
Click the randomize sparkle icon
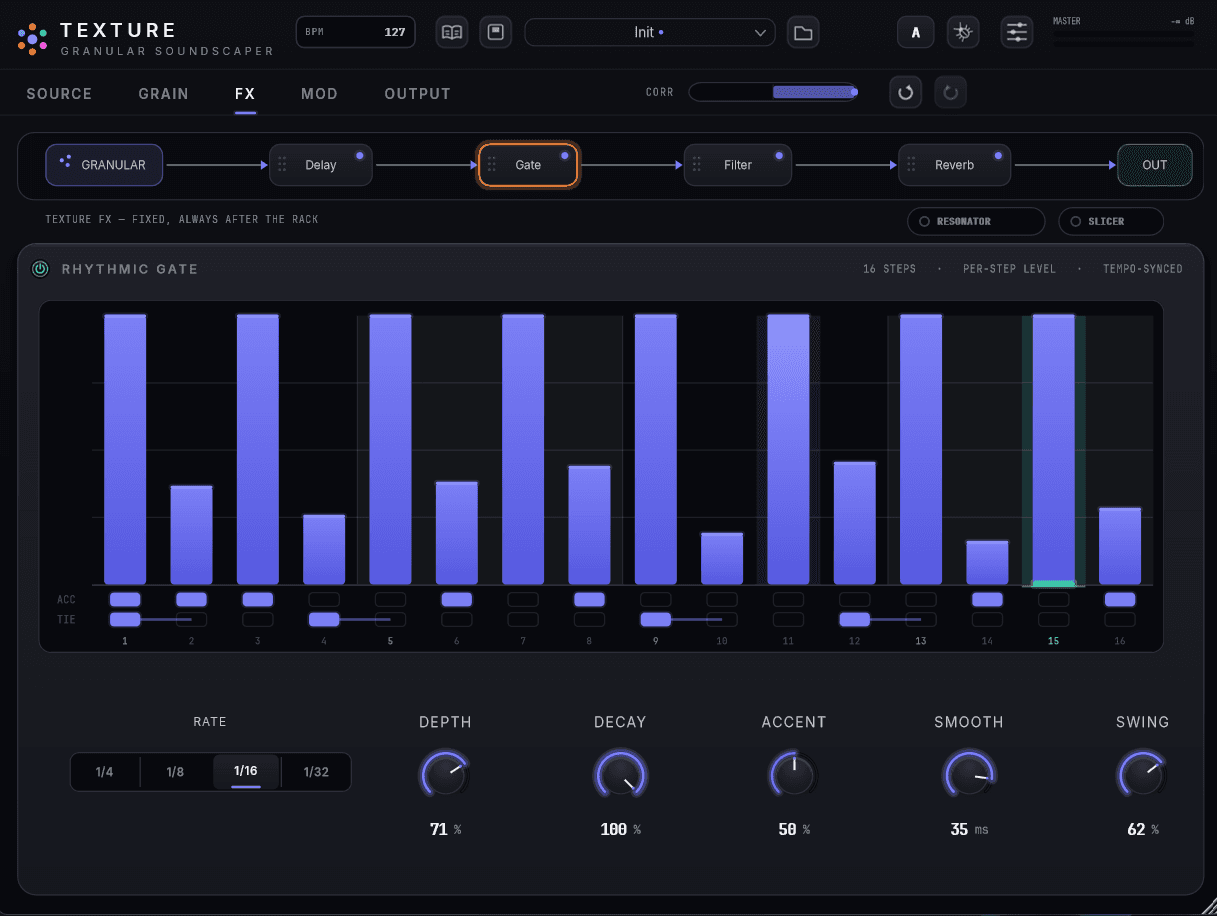pos(963,32)
